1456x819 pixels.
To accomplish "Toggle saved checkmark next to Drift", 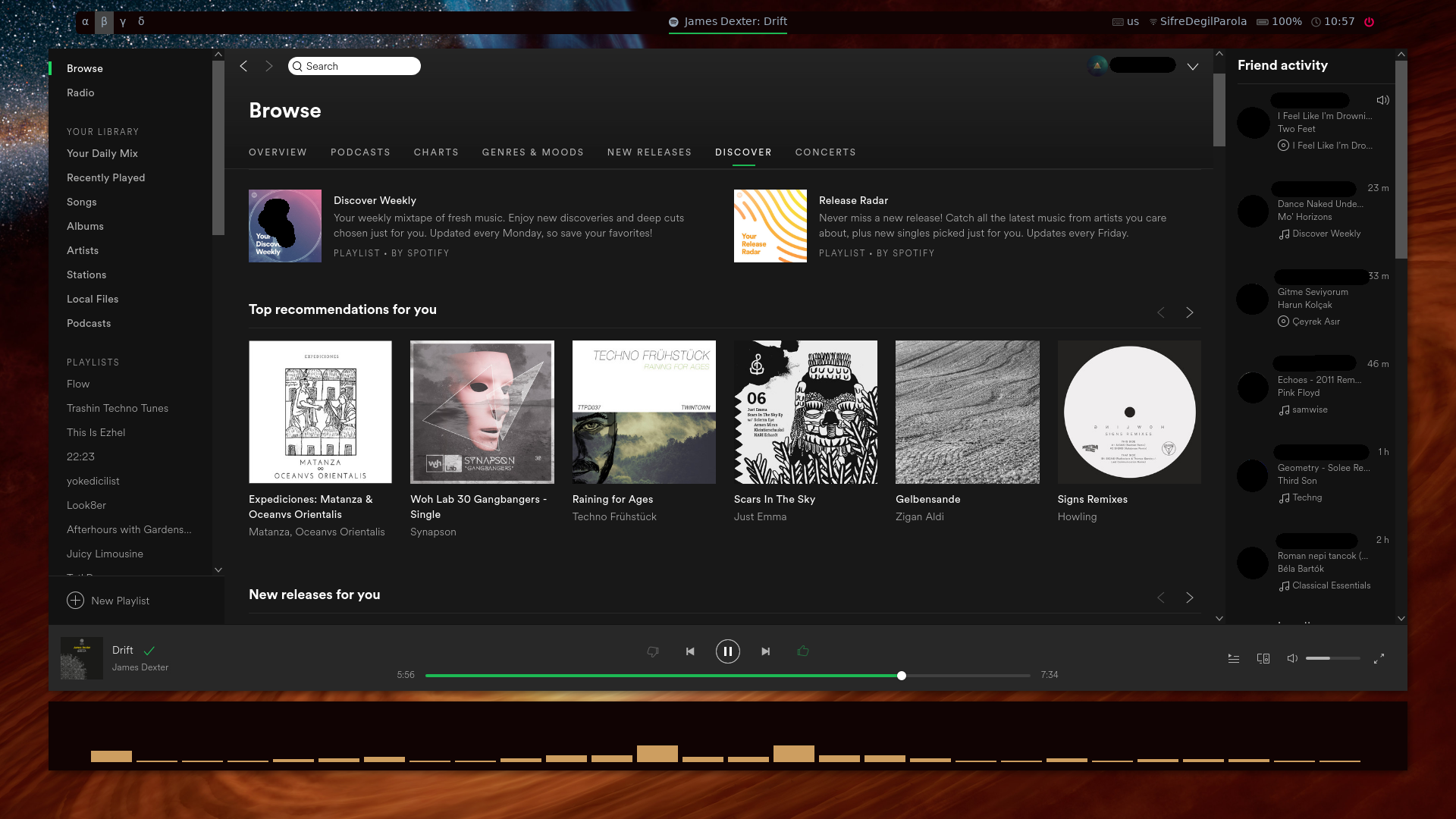I will tap(149, 651).
